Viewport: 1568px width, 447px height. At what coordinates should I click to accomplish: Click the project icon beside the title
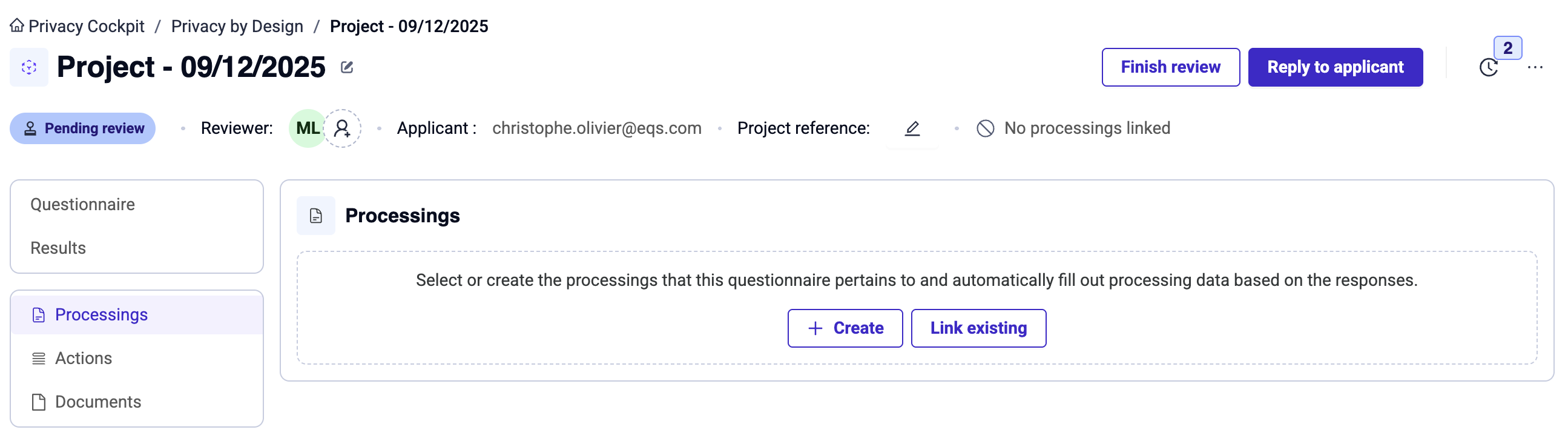[x=29, y=67]
